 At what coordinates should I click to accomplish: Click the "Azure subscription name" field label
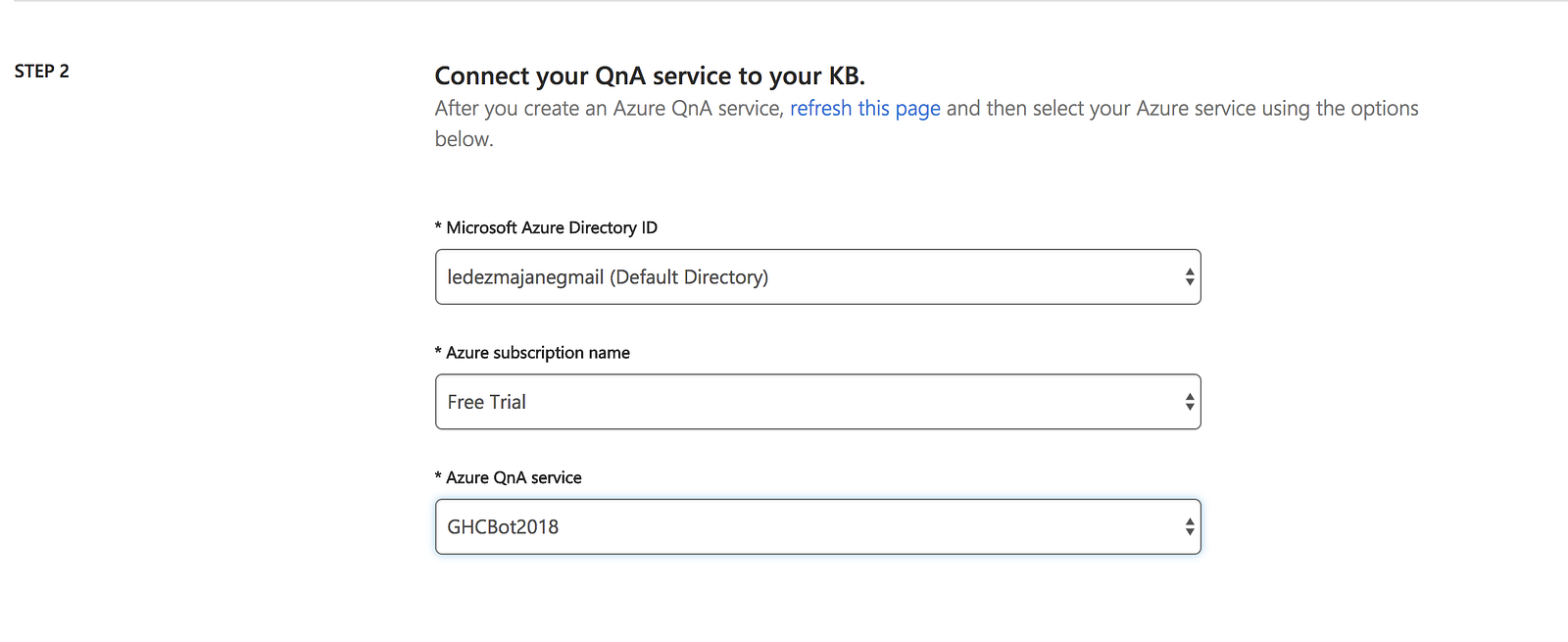pyautogui.click(x=538, y=353)
